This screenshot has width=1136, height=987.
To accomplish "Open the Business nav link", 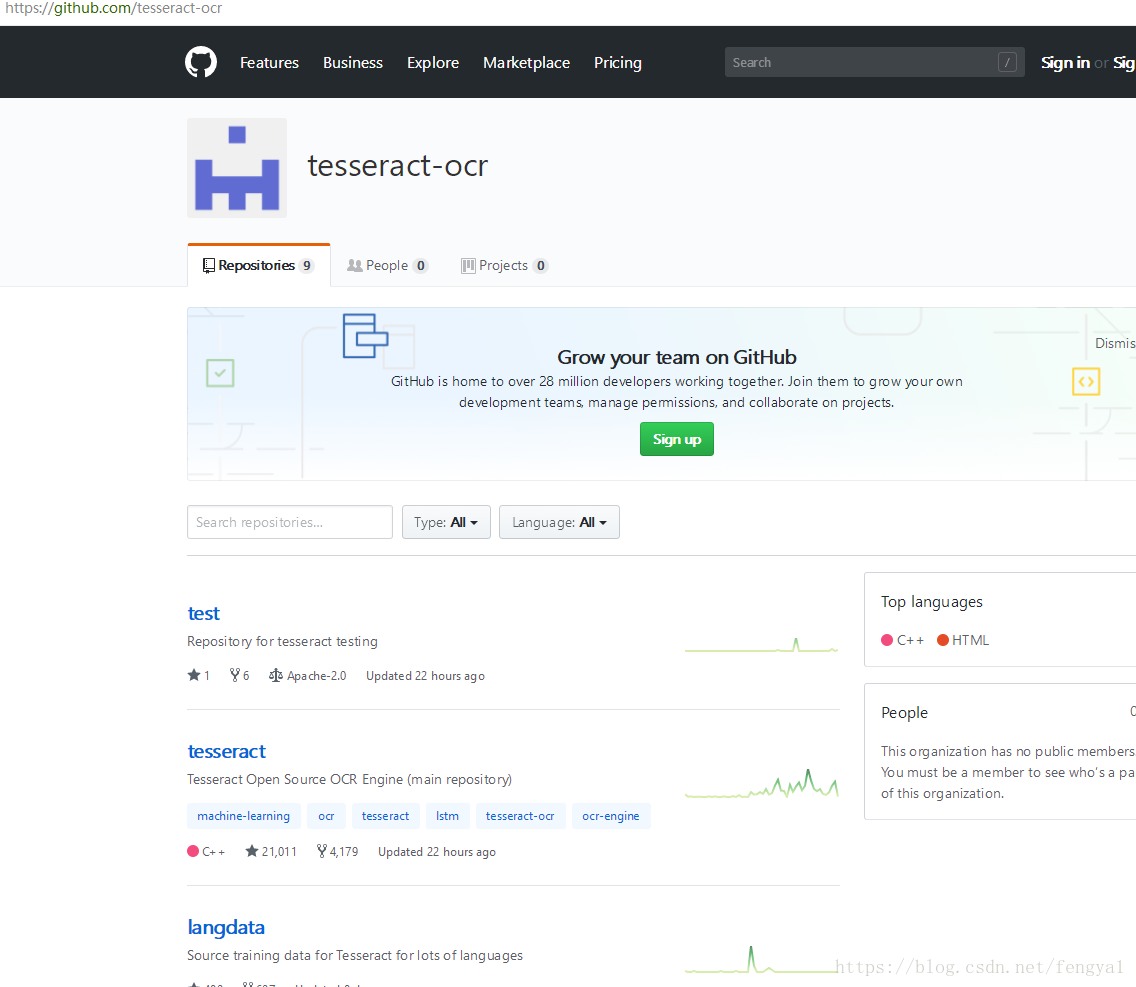I will click(353, 63).
